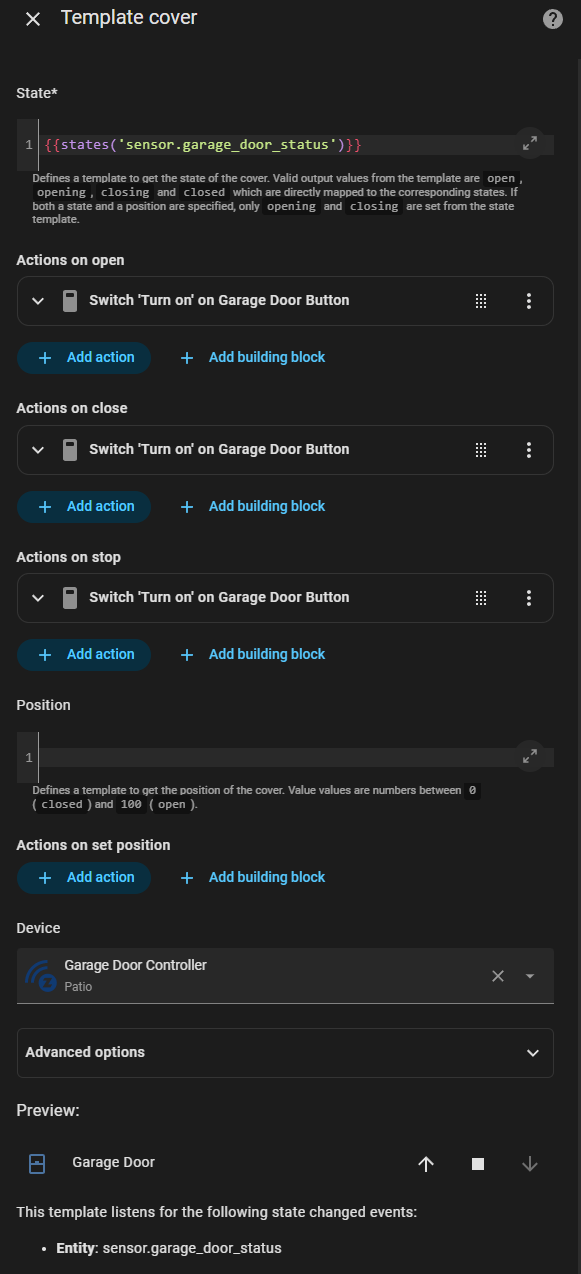Screen dimensions: 581x1274
Task: Grab drag handle on open action row
Action: click(481, 301)
